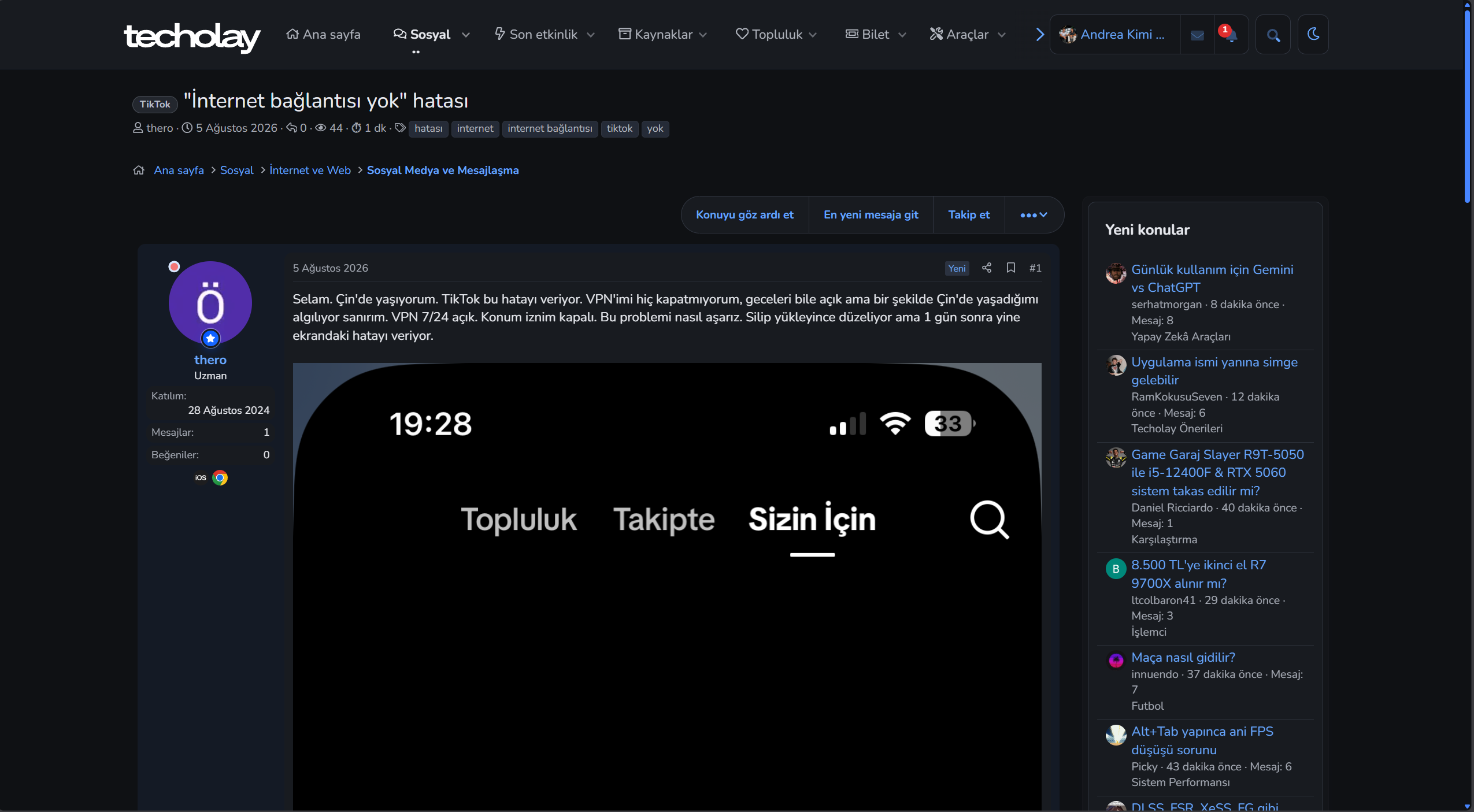Screen dimensions: 1474x812
Task: Click thero's purple avatar image
Action: pos(210,302)
